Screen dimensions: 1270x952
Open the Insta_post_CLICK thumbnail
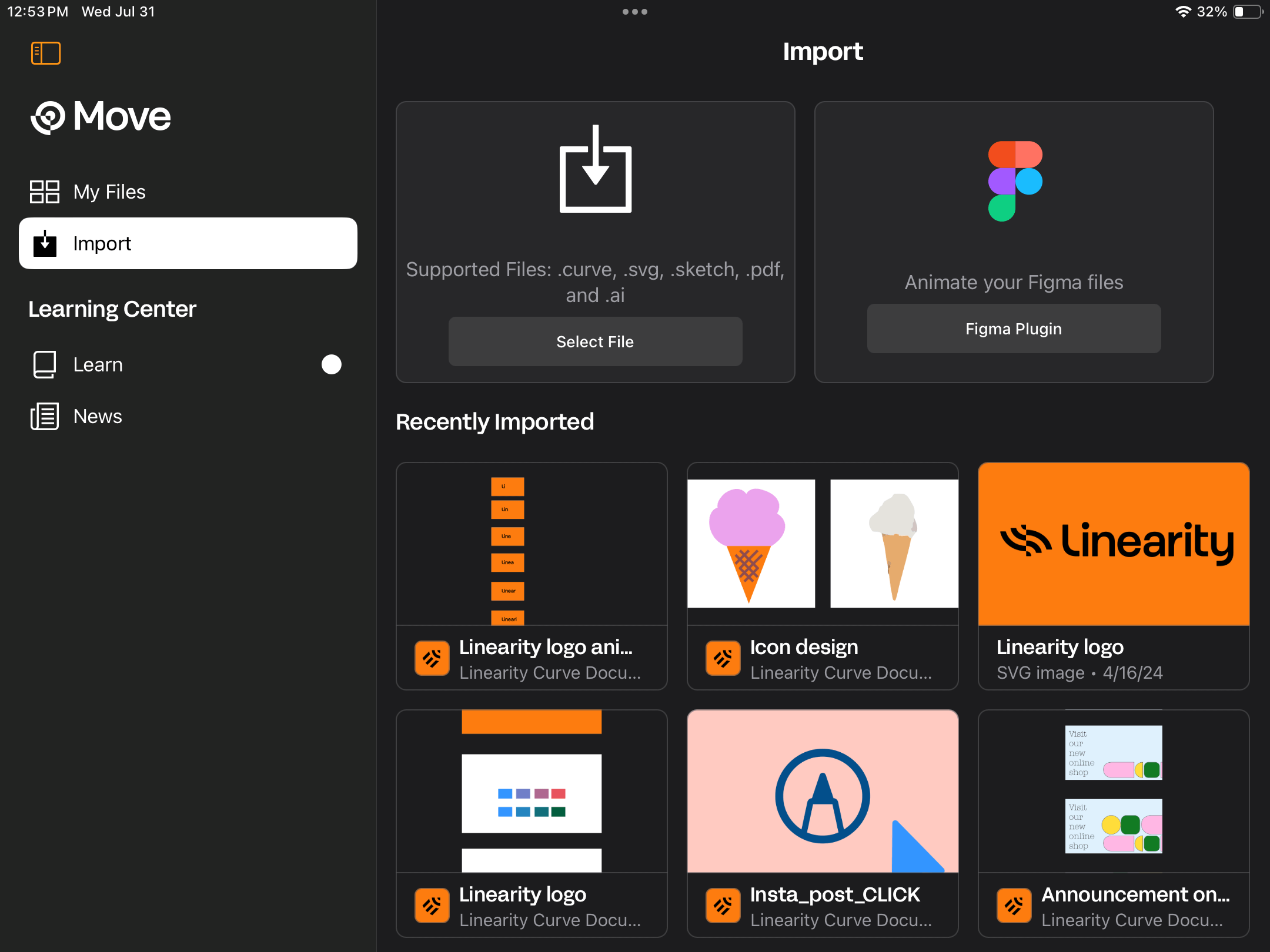click(x=823, y=792)
